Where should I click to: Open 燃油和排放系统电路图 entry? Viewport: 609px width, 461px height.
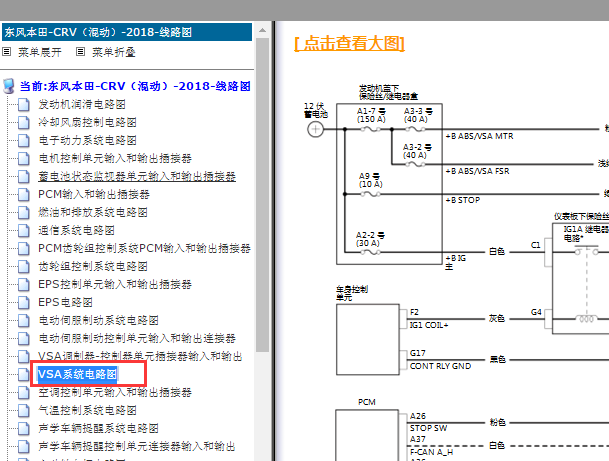(x=92, y=212)
